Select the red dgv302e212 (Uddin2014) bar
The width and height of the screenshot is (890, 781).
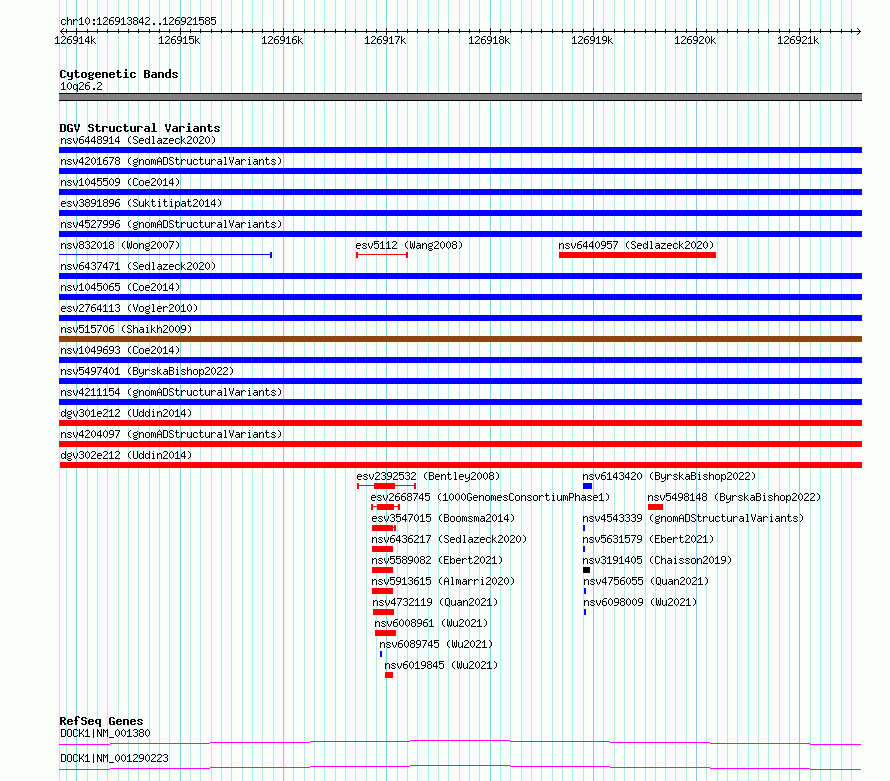460,465
